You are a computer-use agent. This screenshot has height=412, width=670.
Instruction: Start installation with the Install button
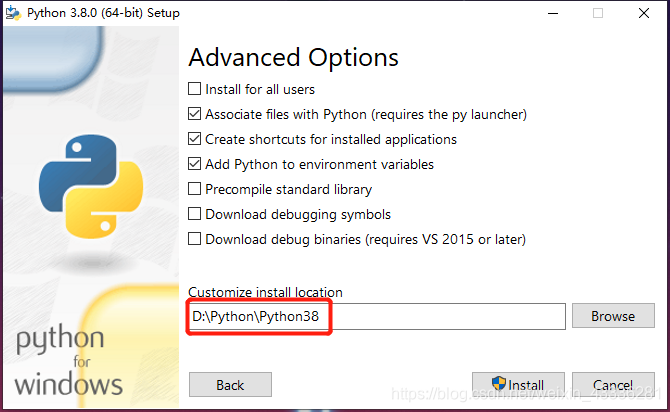coord(518,385)
